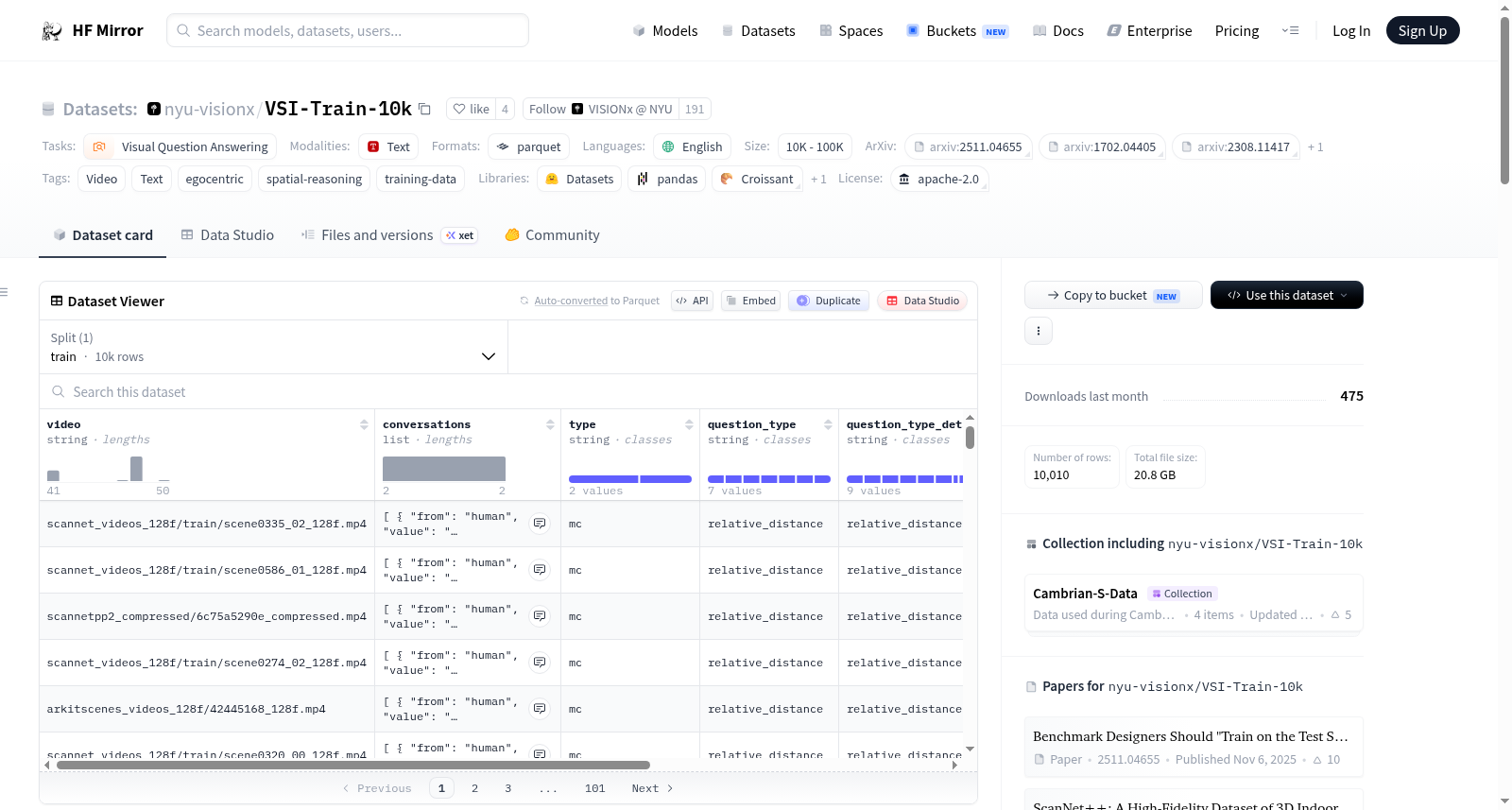The height and width of the screenshot is (810, 1512).
Task: Expand the top navigation more menu
Action: click(x=1290, y=30)
